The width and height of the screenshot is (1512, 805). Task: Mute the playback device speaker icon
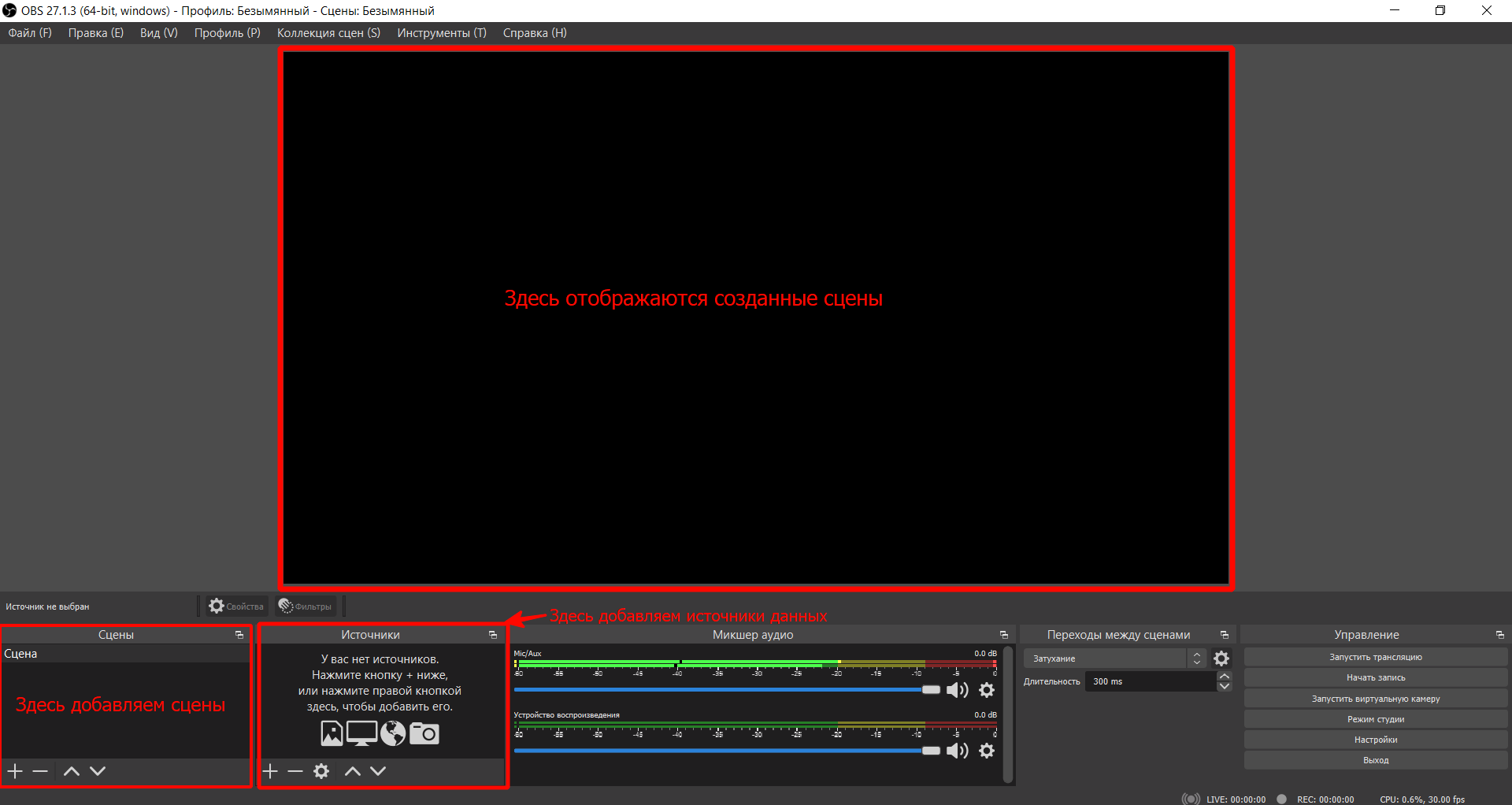point(957,751)
